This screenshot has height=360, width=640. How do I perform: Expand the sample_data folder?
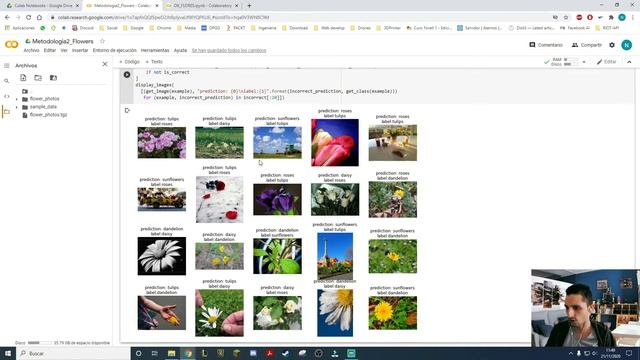(17, 107)
